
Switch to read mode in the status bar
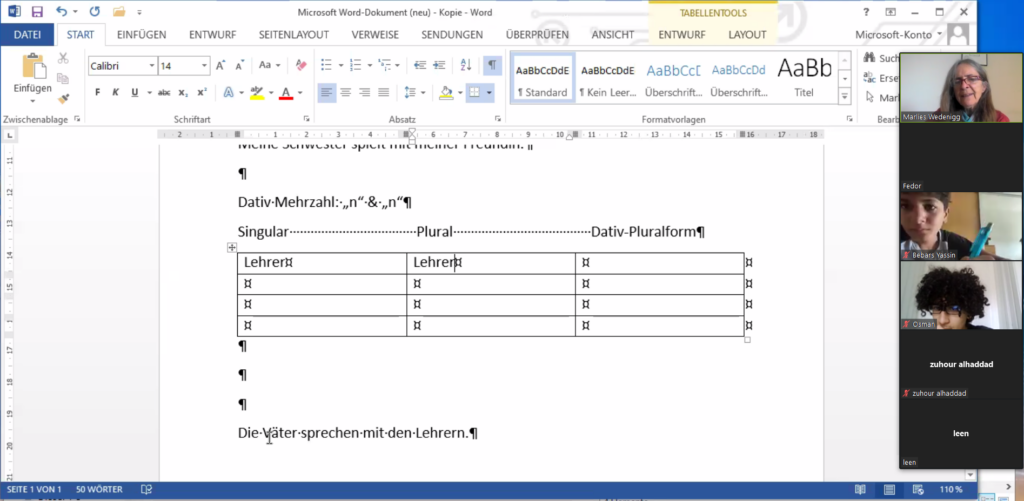pyautogui.click(x=860, y=489)
